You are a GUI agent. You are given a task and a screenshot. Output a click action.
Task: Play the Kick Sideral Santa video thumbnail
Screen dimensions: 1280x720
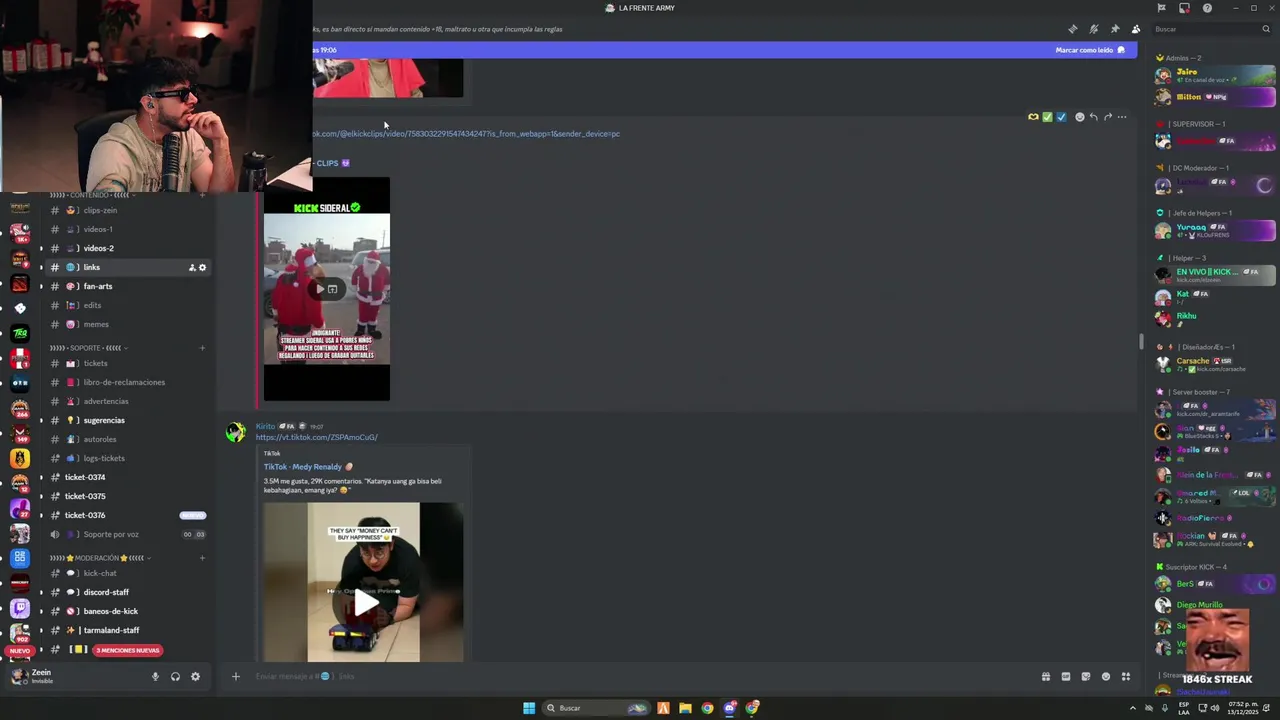[327, 289]
